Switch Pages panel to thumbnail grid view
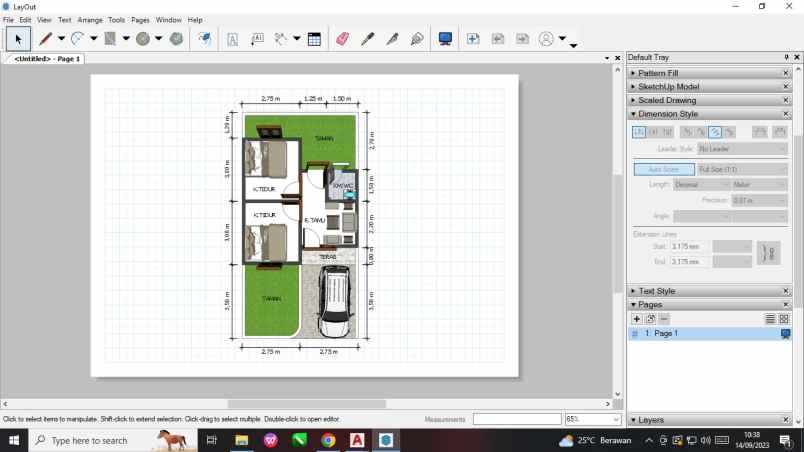This screenshot has height=452, width=804. [x=784, y=319]
